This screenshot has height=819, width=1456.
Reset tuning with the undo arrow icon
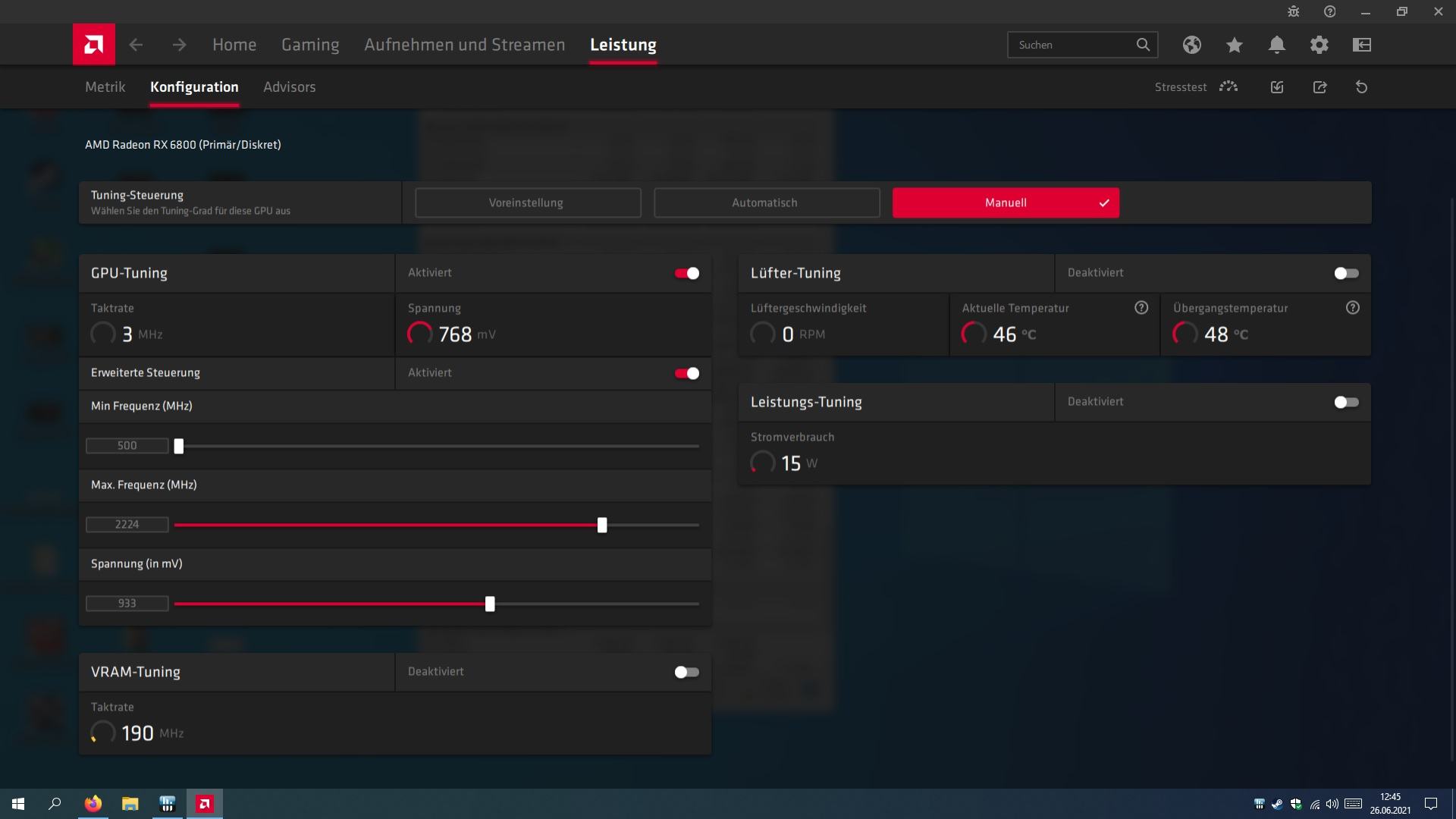pyautogui.click(x=1362, y=87)
